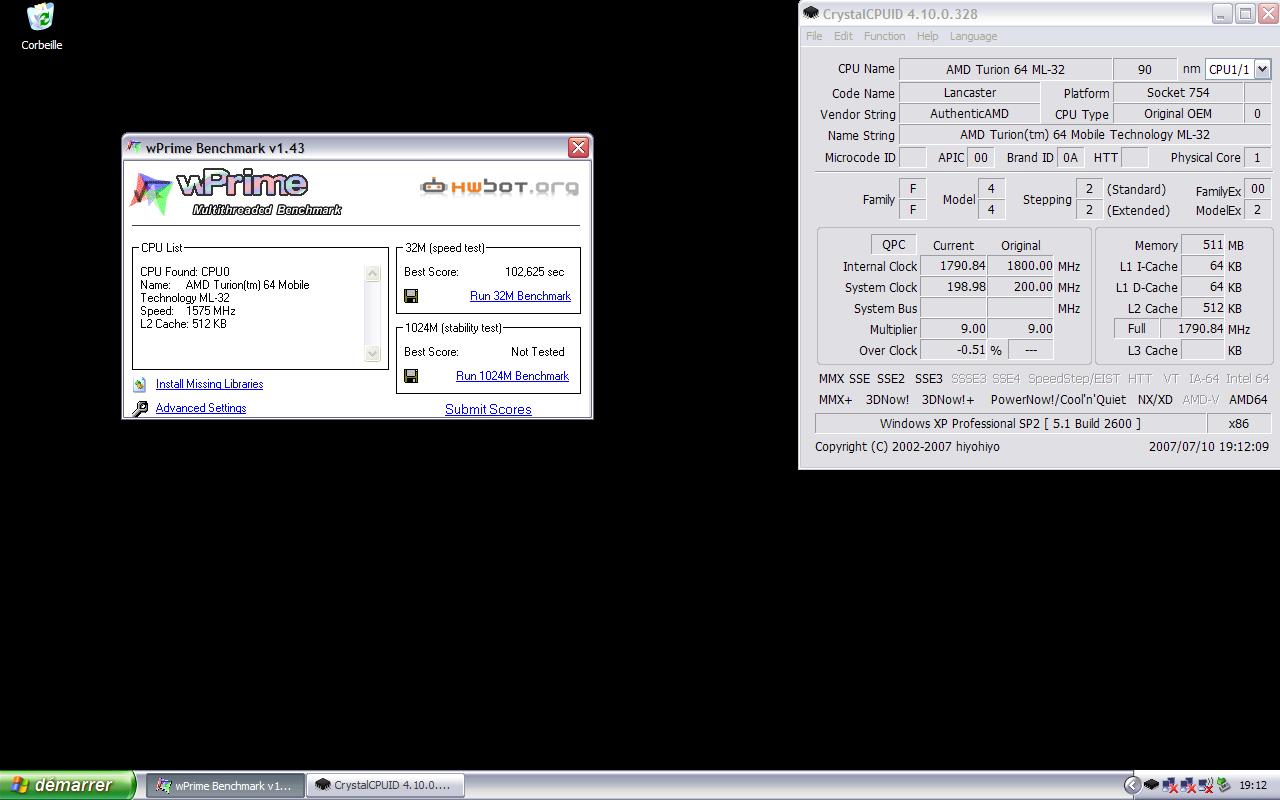The height and width of the screenshot is (800, 1280).
Task: Click the QPC button in CrystalCPUID
Action: click(893, 245)
